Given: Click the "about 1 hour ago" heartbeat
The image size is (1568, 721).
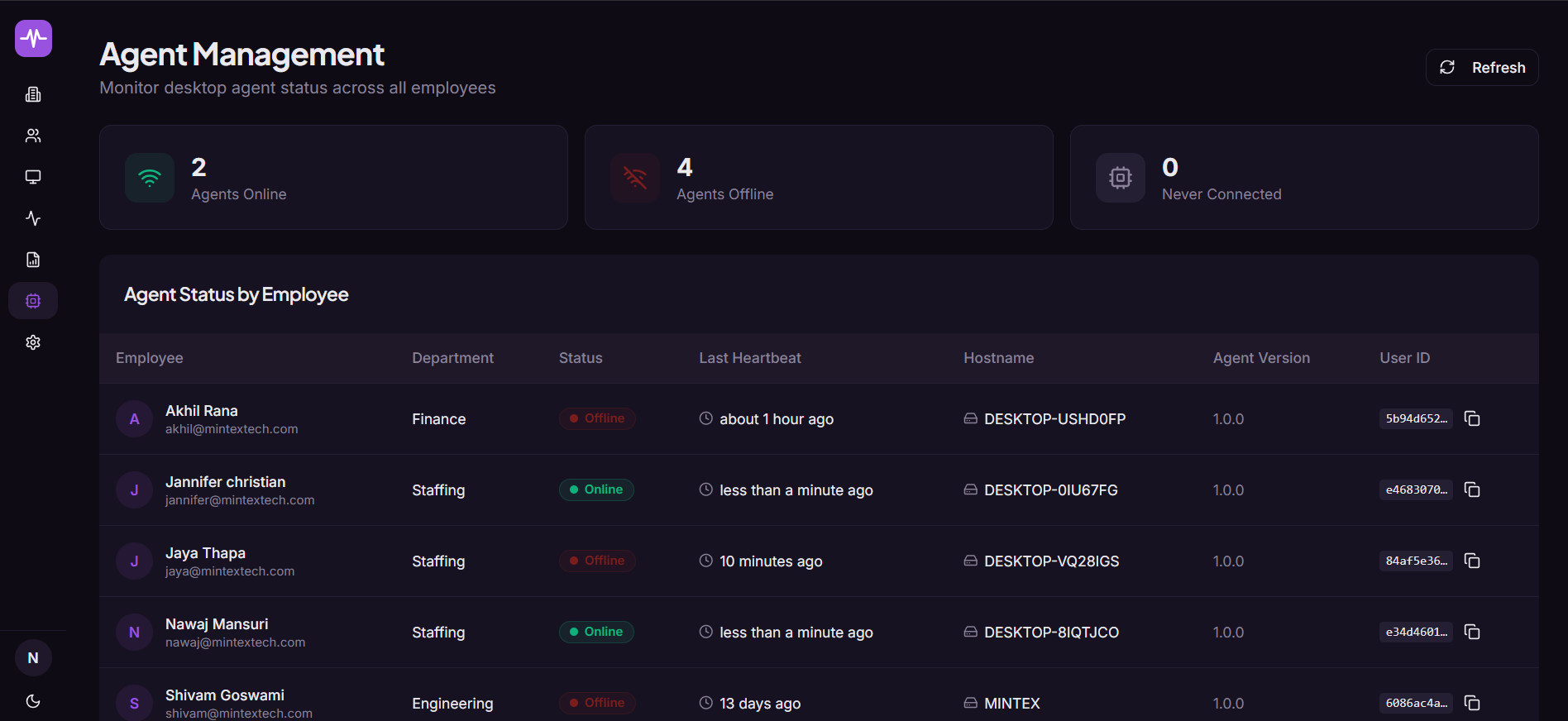Looking at the screenshot, I should point(777,419).
